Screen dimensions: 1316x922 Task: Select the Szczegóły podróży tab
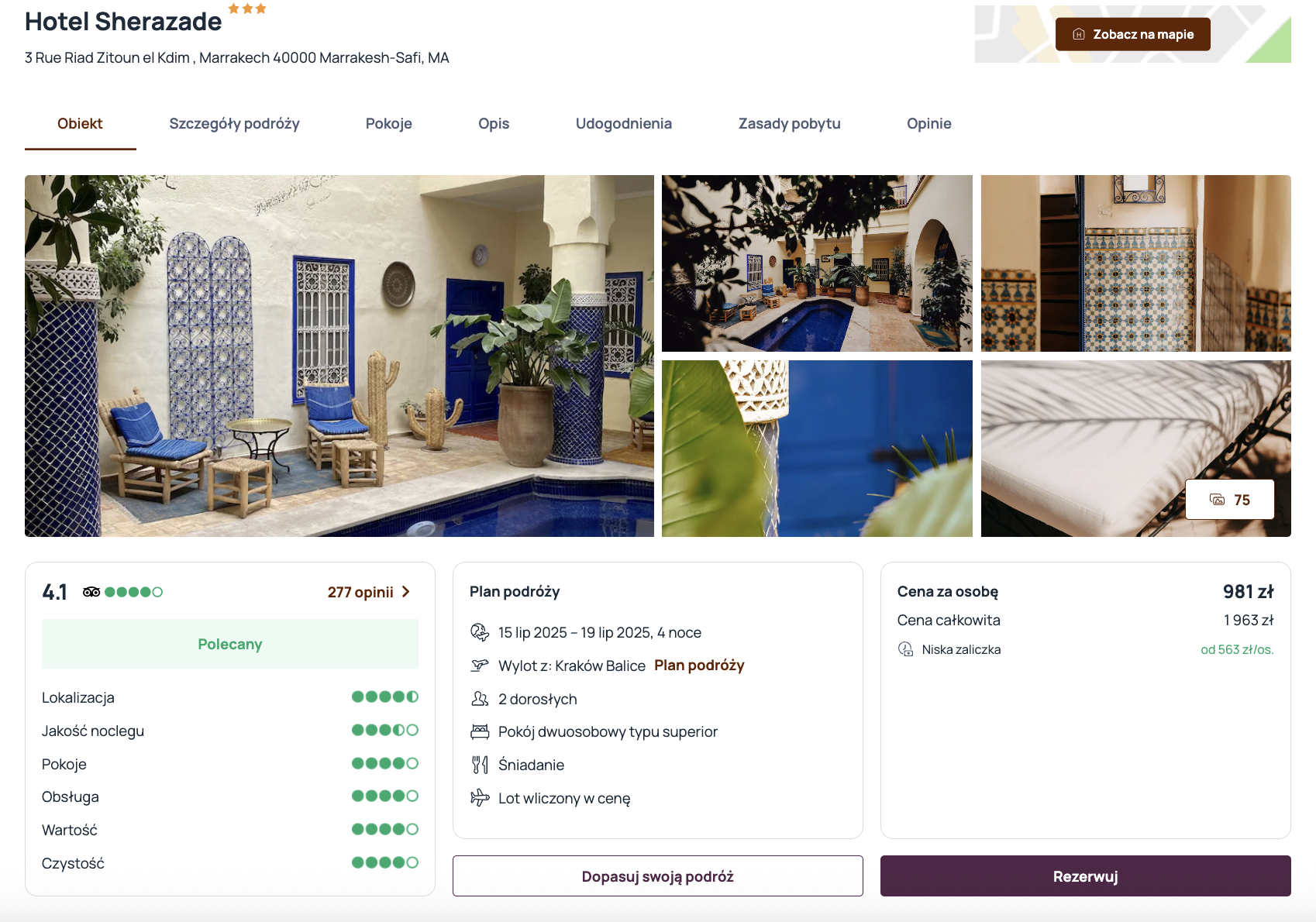click(234, 124)
